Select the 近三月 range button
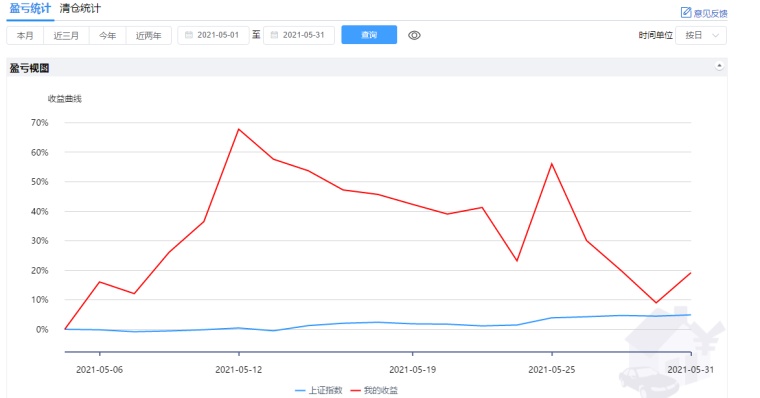Viewport: 760px width, 398px height. 66,35
